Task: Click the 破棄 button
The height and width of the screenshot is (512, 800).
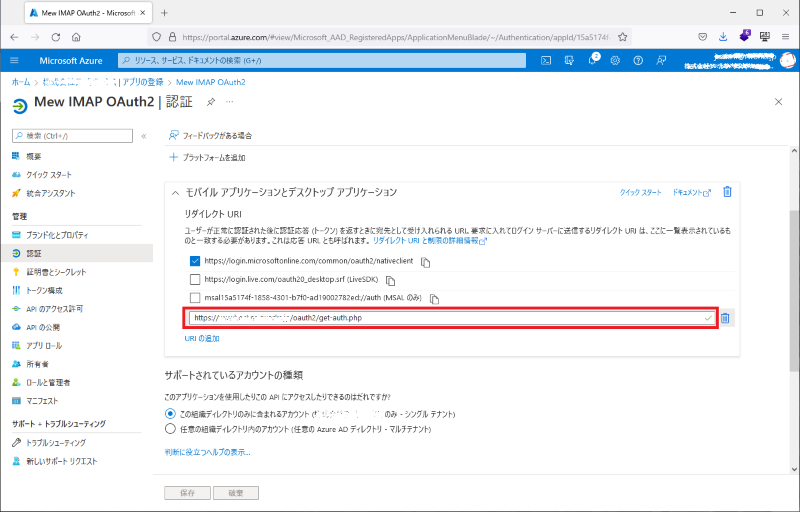Action: tap(236, 493)
